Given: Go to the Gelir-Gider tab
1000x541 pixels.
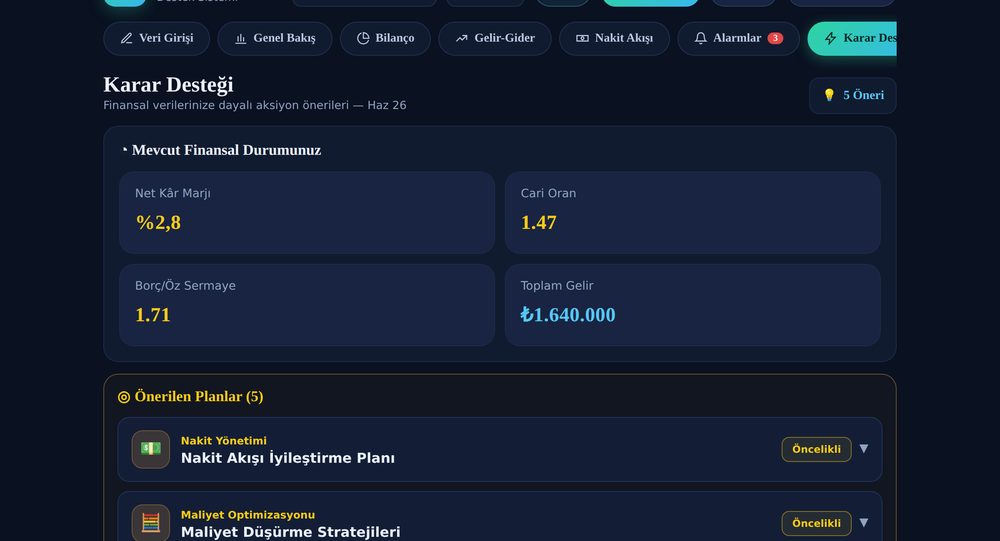Looking at the screenshot, I should pos(495,38).
